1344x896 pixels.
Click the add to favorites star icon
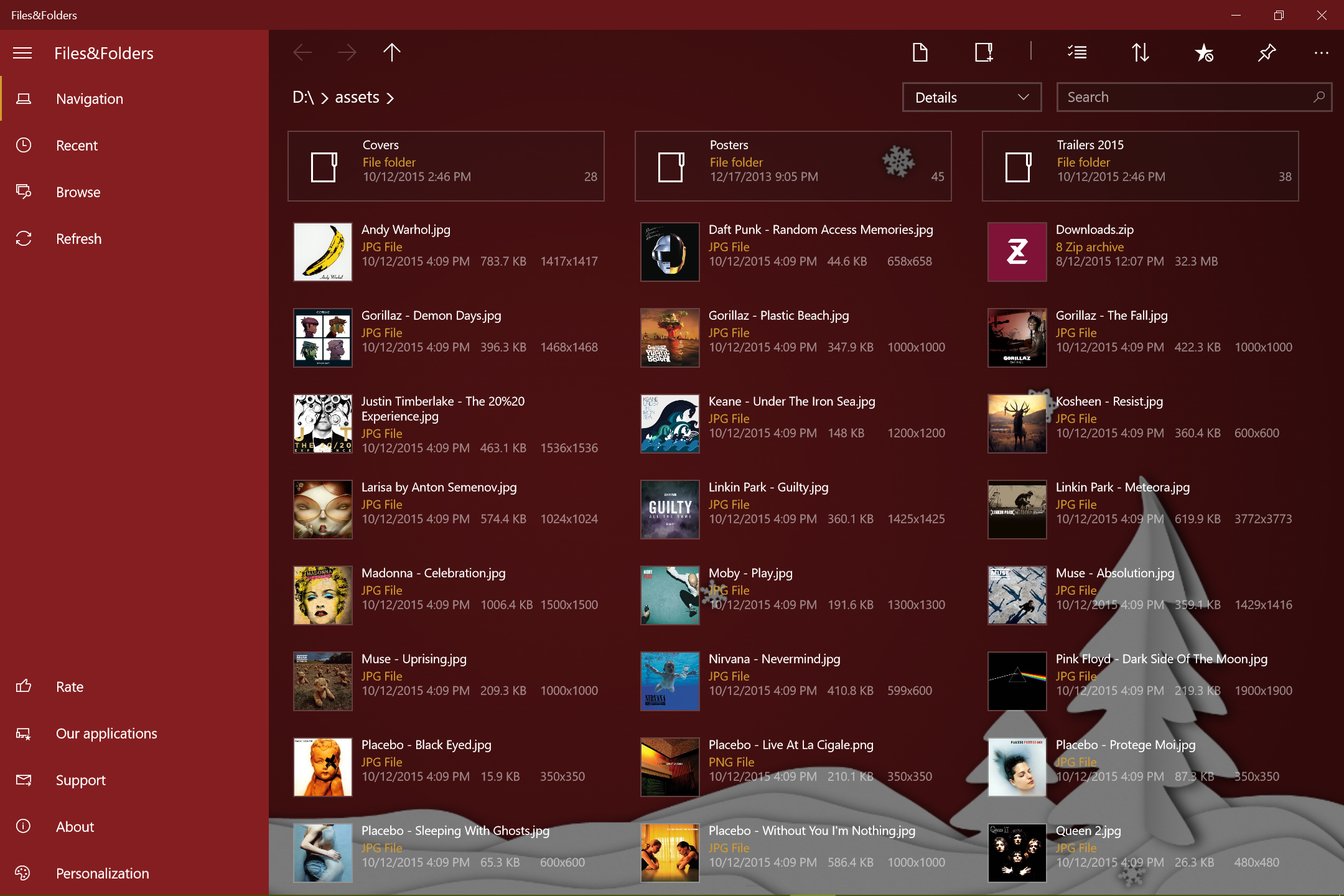click(x=1204, y=53)
